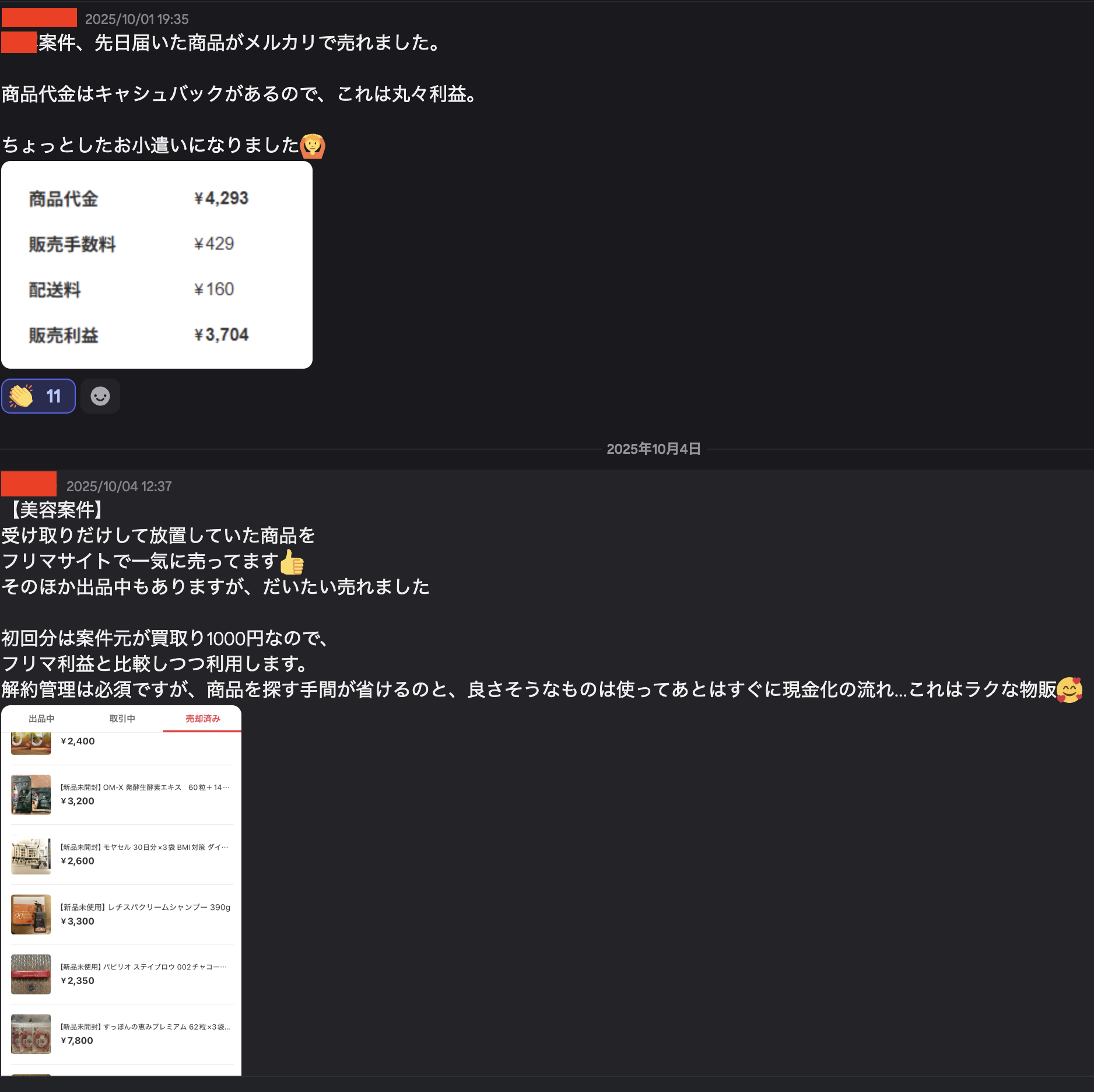
Task: Open the レチスパクリームシャンプー product thumbnail
Action: coord(31,914)
